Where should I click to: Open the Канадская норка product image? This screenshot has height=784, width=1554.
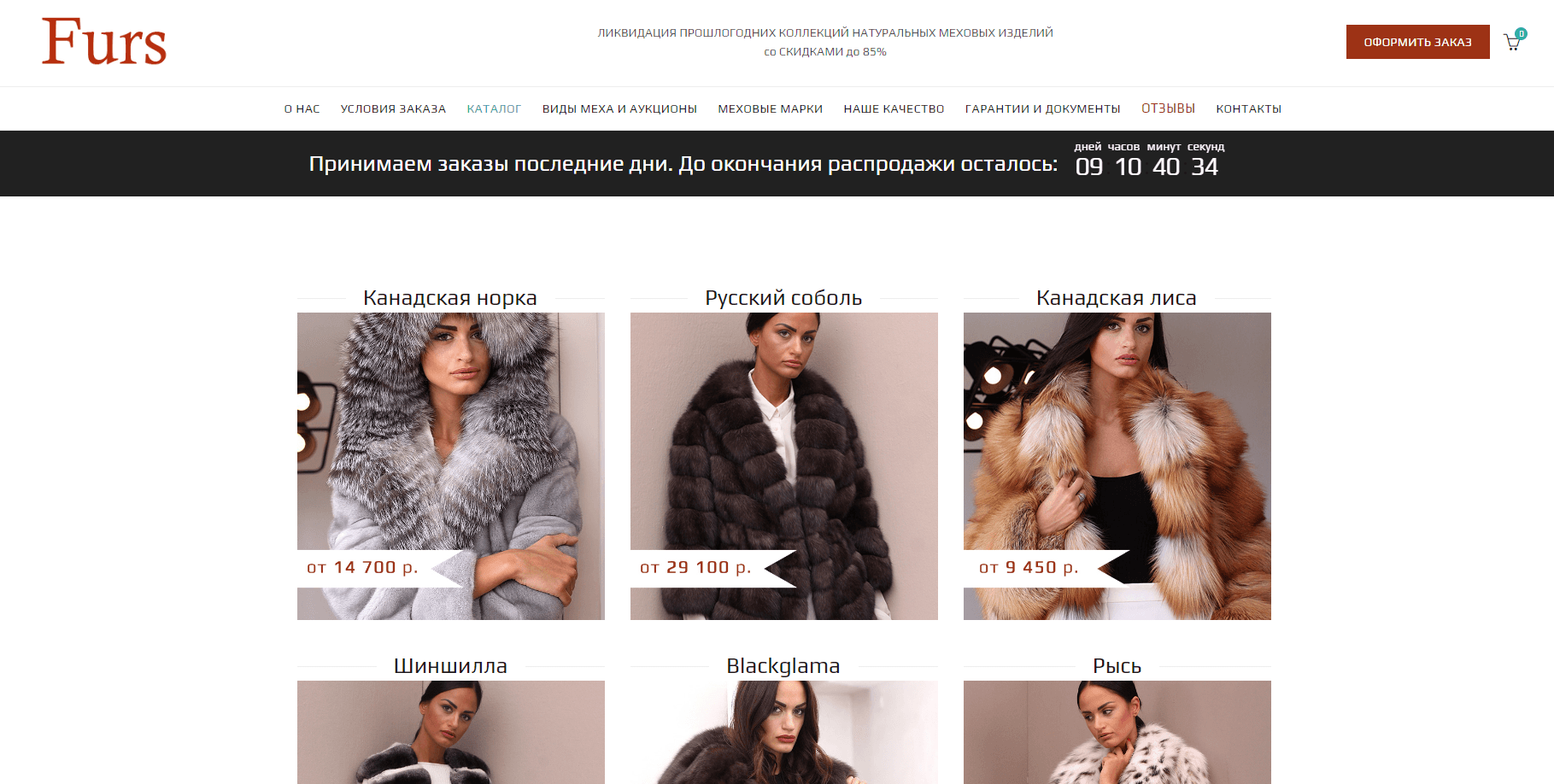pyautogui.click(x=451, y=466)
